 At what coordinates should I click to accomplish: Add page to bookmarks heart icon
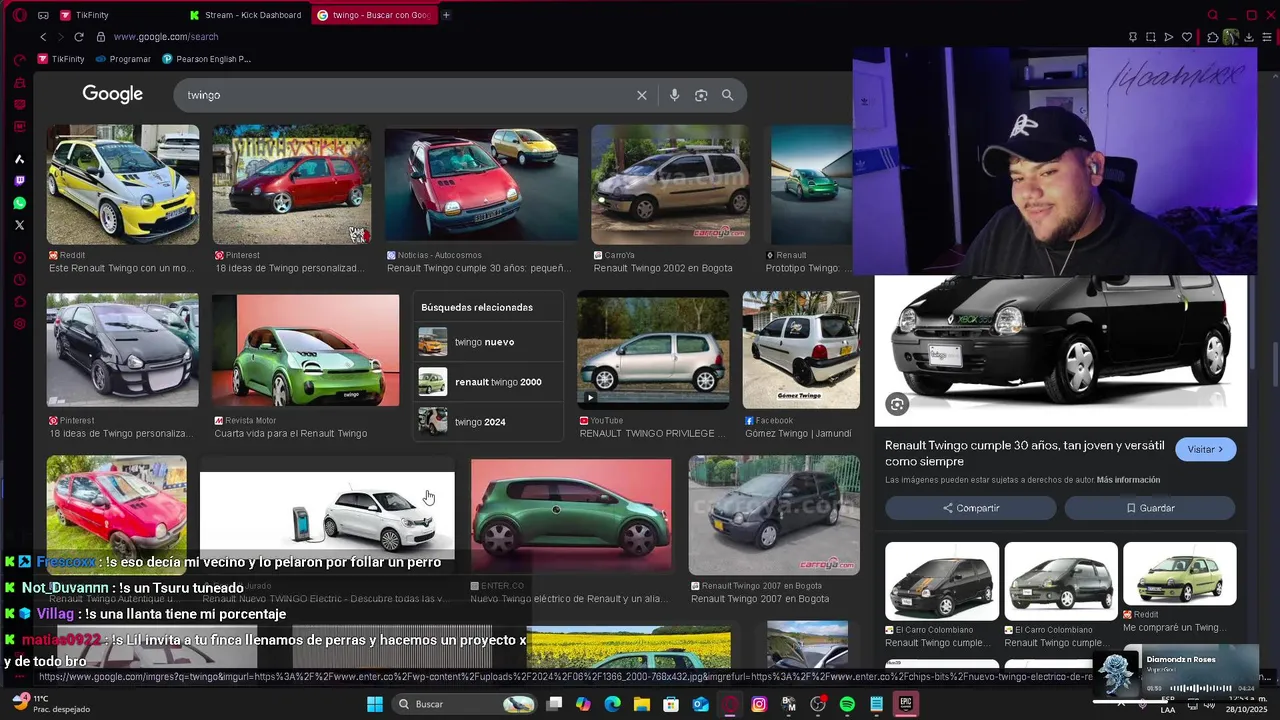point(1187,37)
